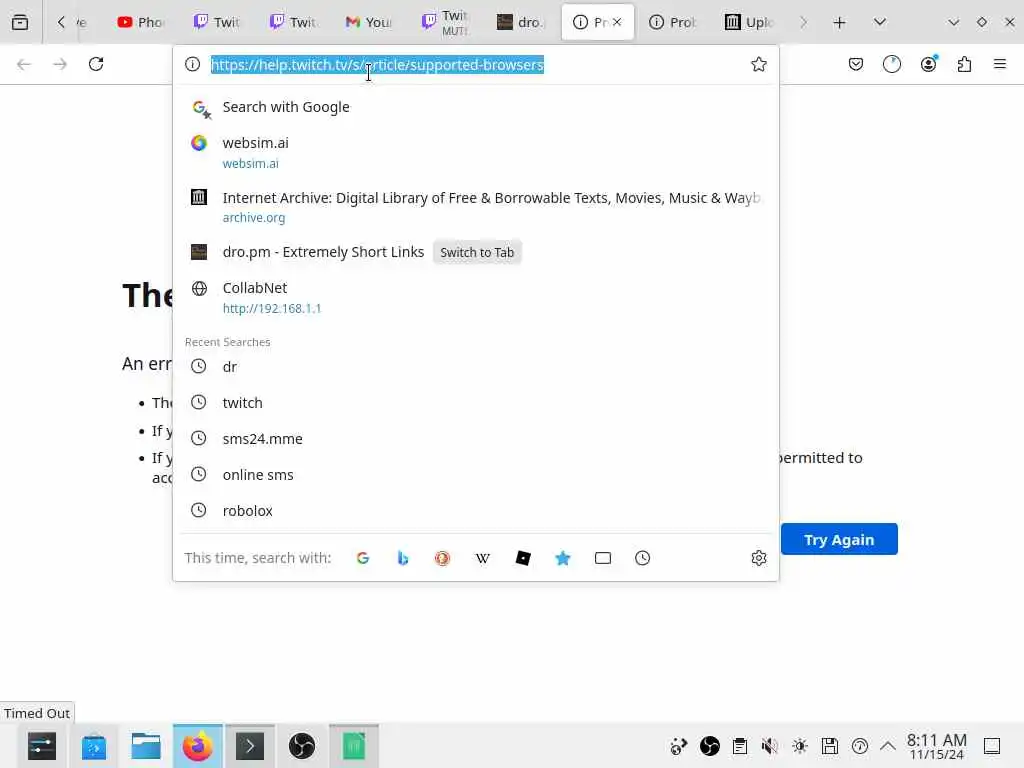The height and width of the screenshot is (768, 1024).
Task: Switch to the dro.pm tab
Action: [520, 22]
